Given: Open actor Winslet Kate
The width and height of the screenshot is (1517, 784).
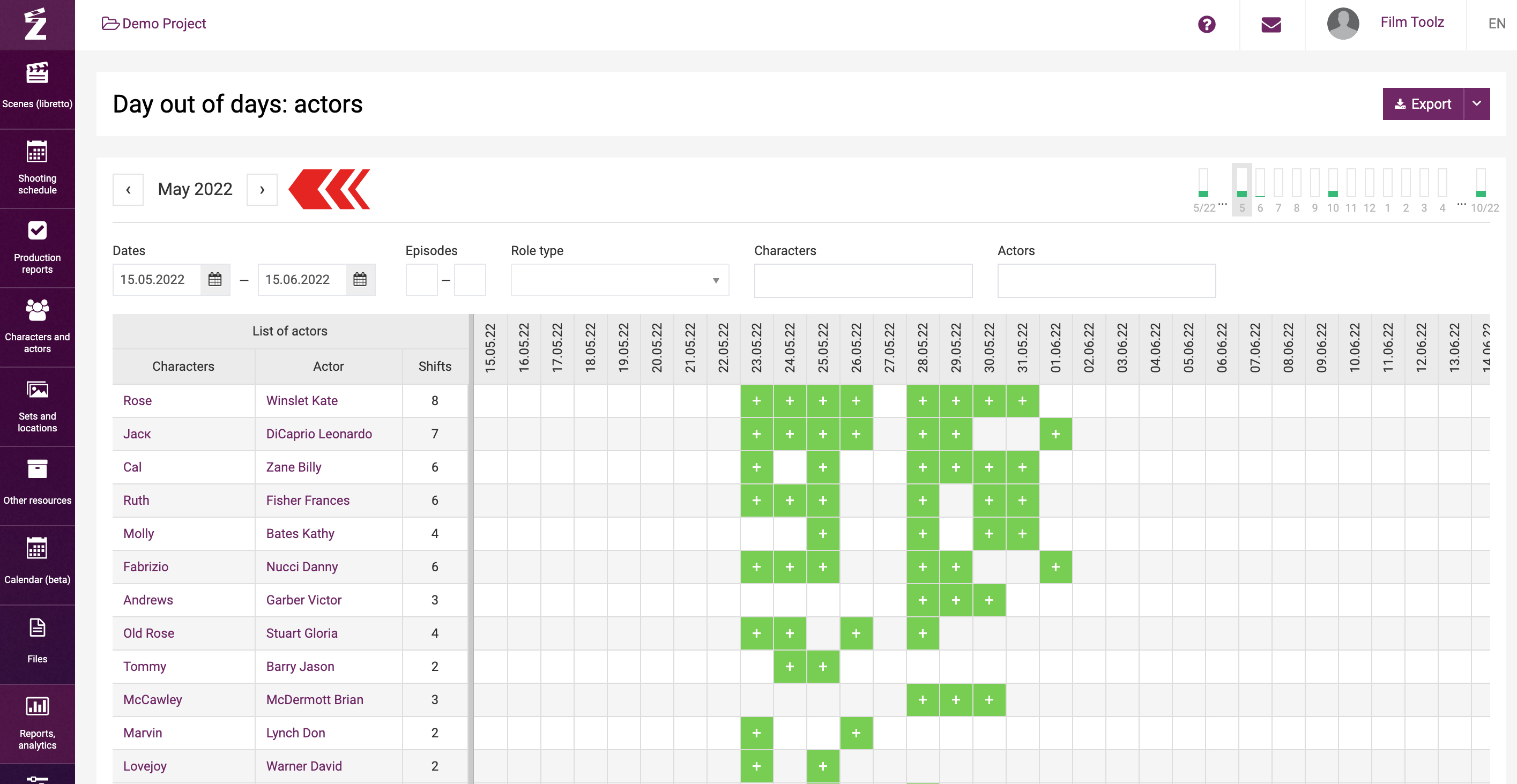Looking at the screenshot, I should coord(301,401).
